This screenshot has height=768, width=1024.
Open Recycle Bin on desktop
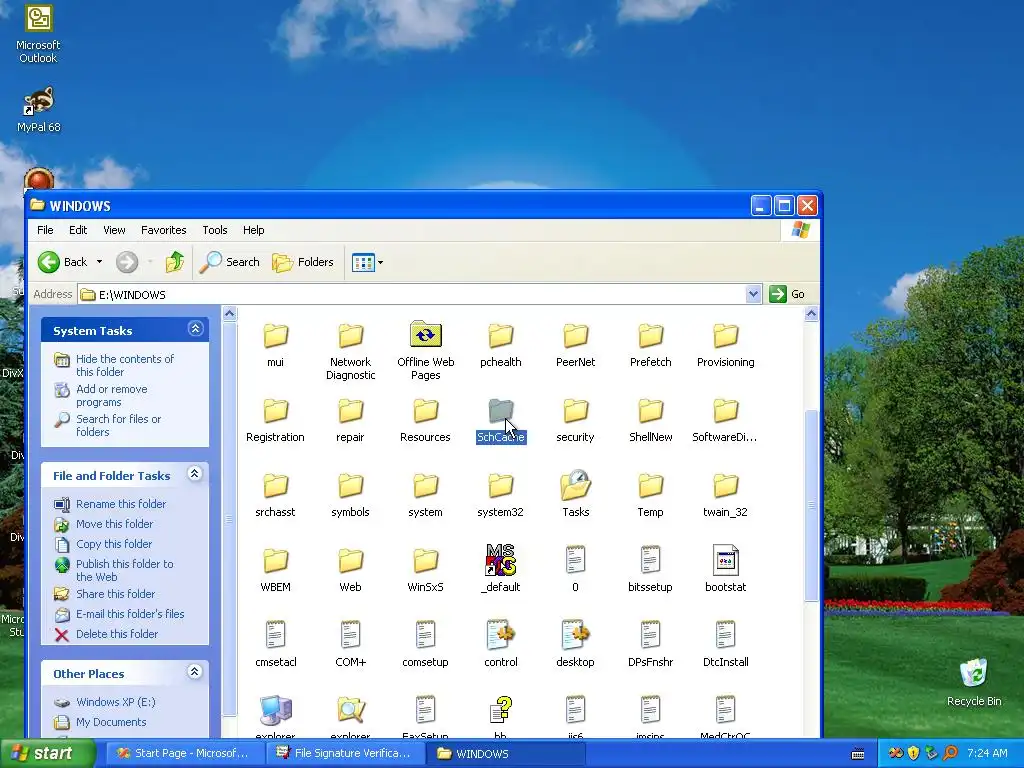pyautogui.click(x=974, y=682)
